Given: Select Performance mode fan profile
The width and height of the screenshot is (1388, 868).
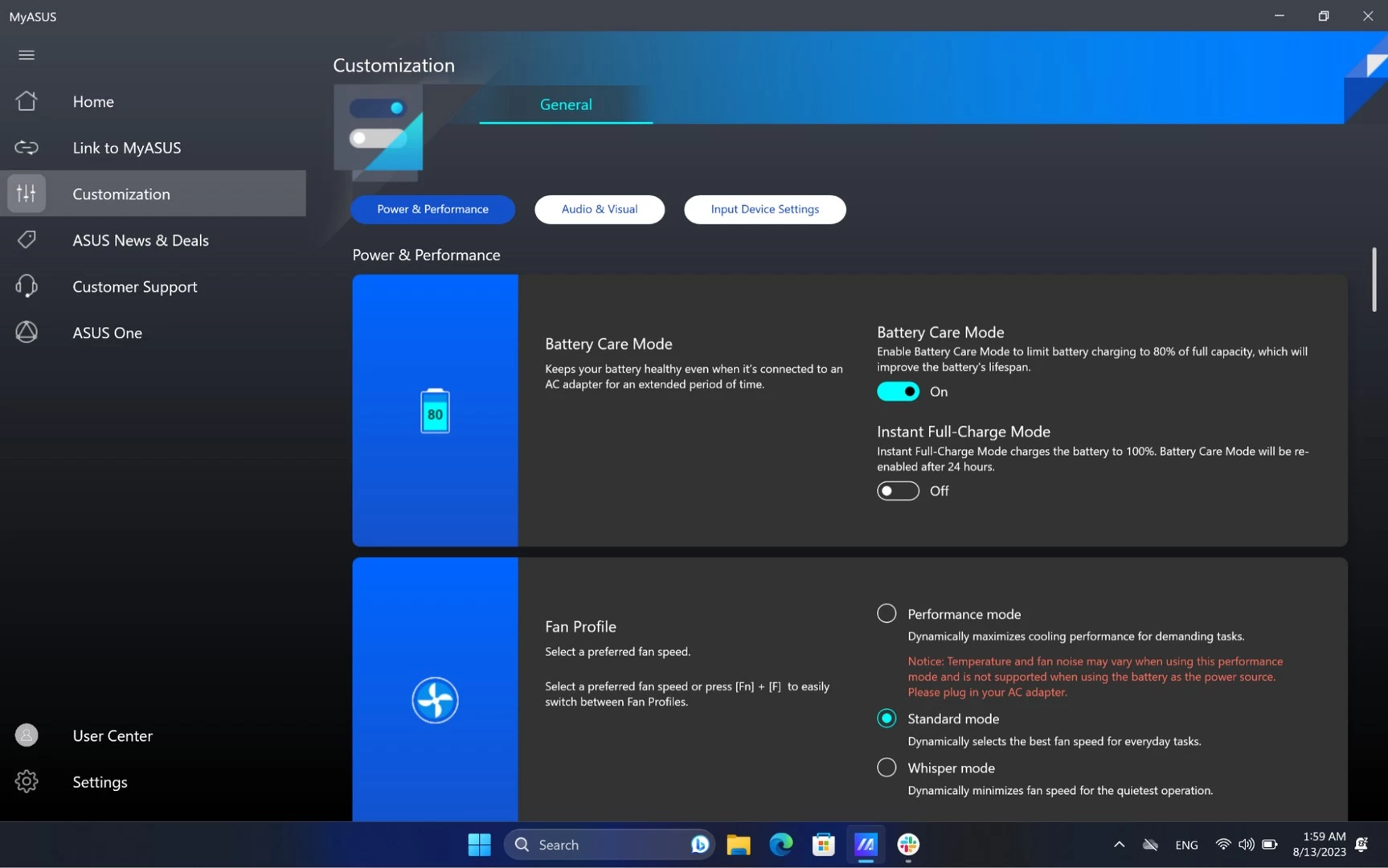Looking at the screenshot, I should [886, 614].
